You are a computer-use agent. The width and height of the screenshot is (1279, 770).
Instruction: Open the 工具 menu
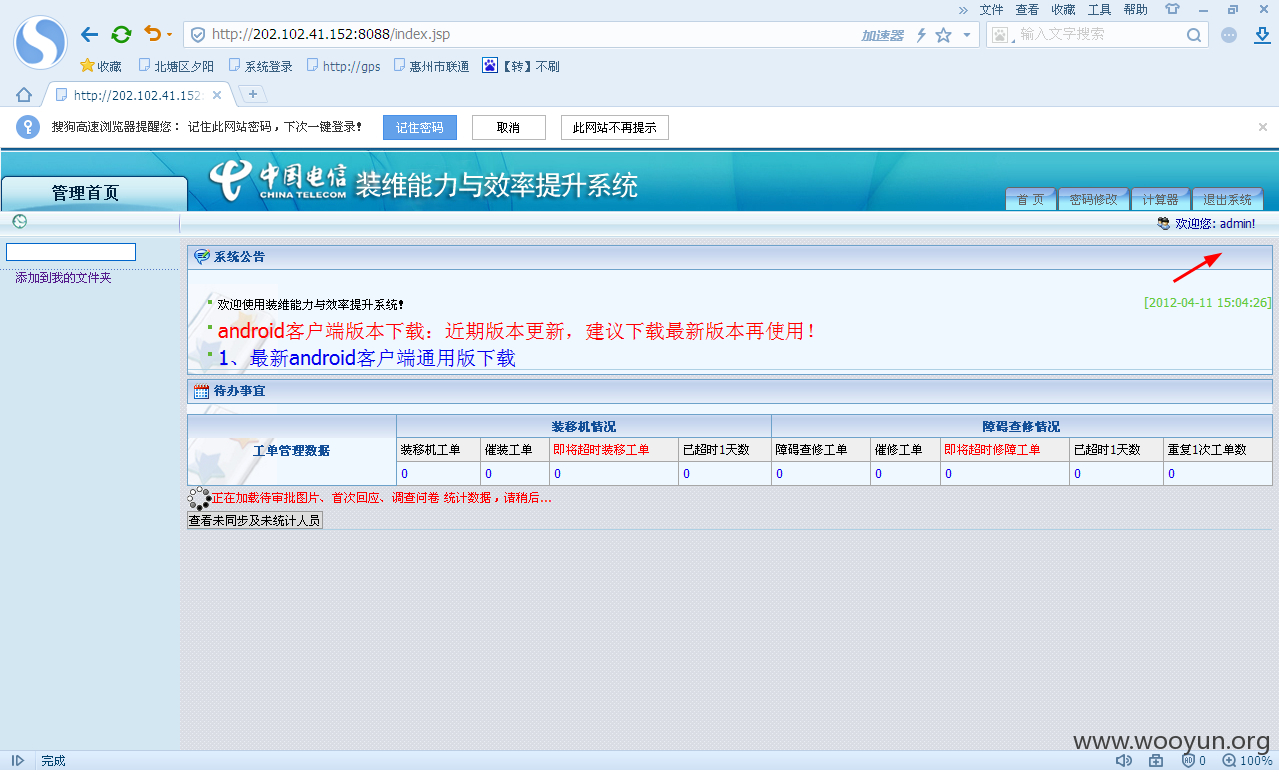(1099, 10)
